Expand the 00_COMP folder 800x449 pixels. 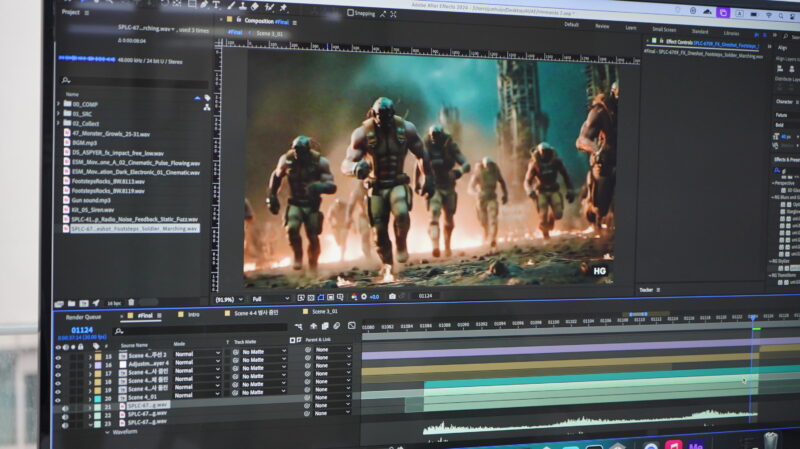click(x=59, y=104)
